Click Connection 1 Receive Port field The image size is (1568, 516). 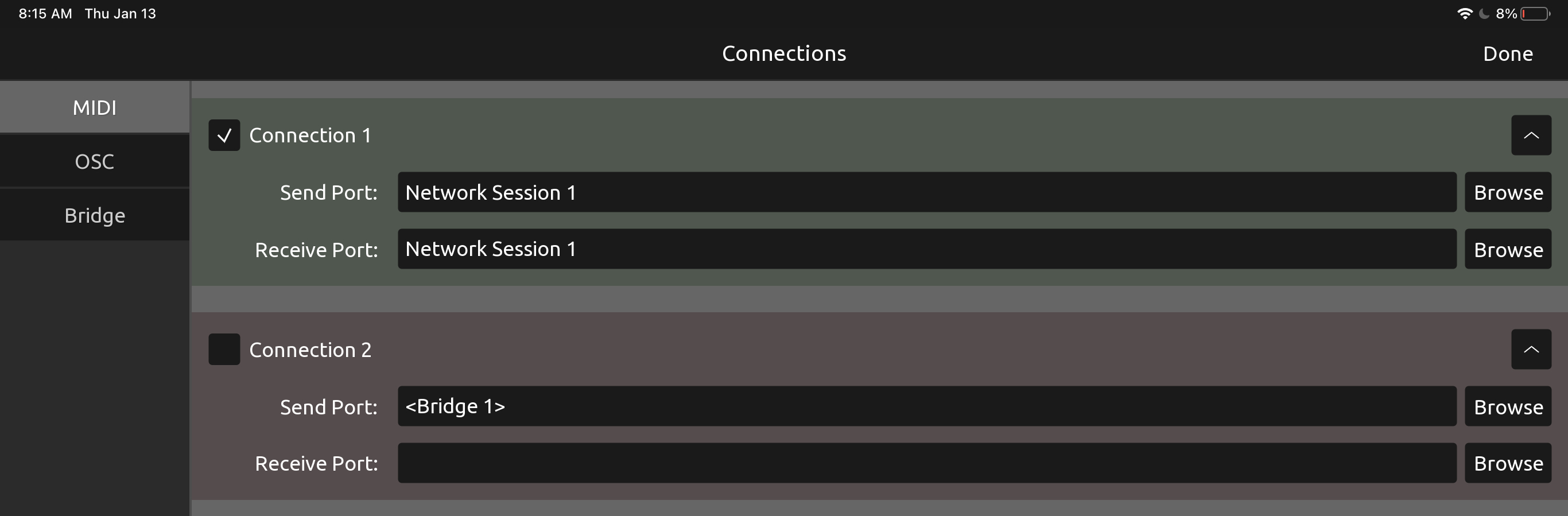click(x=926, y=249)
